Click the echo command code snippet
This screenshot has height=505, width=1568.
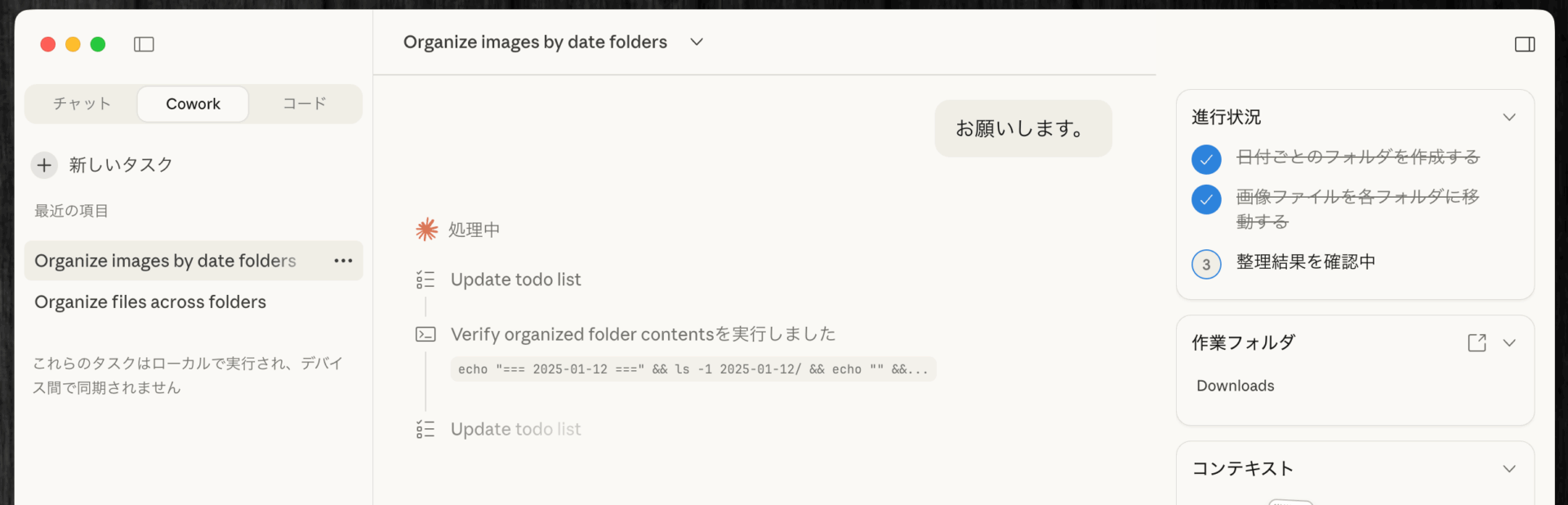click(x=693, y=369)
